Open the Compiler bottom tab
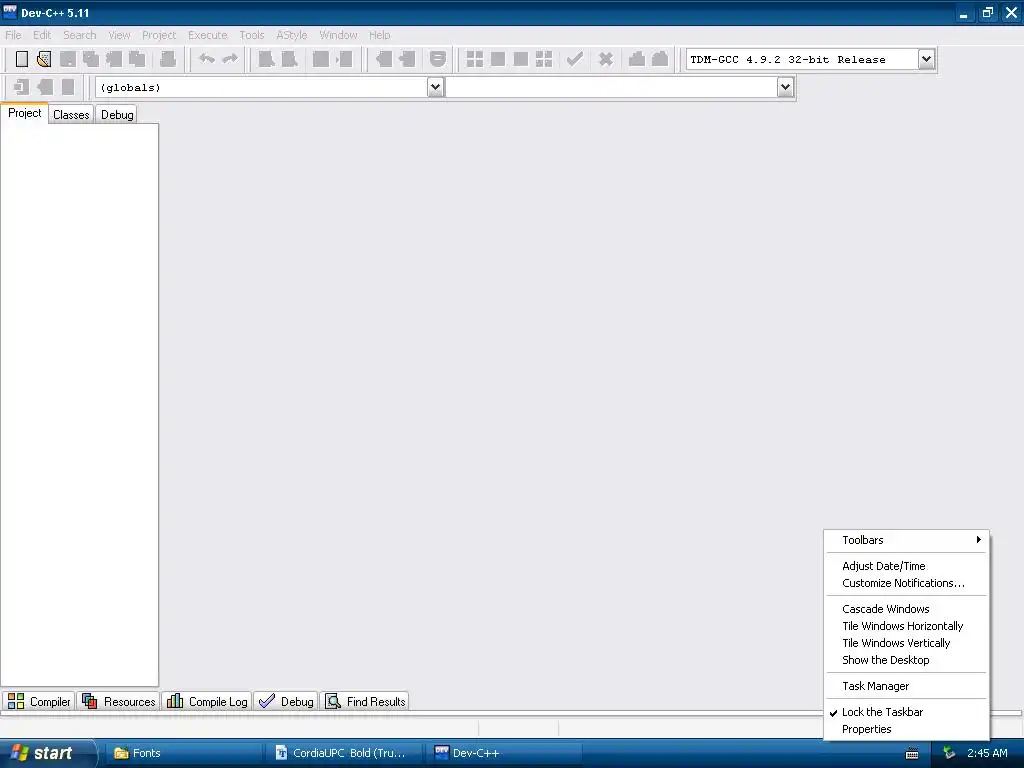The width and height of the screenshot is (1024, 768). (x=39, y=701)
